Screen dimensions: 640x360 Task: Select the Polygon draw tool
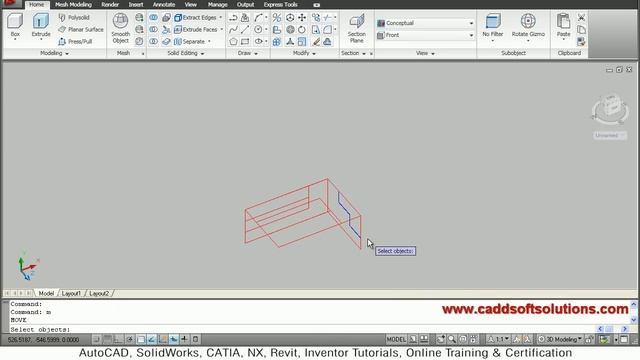pyautogui.click(x=233, y=41)
